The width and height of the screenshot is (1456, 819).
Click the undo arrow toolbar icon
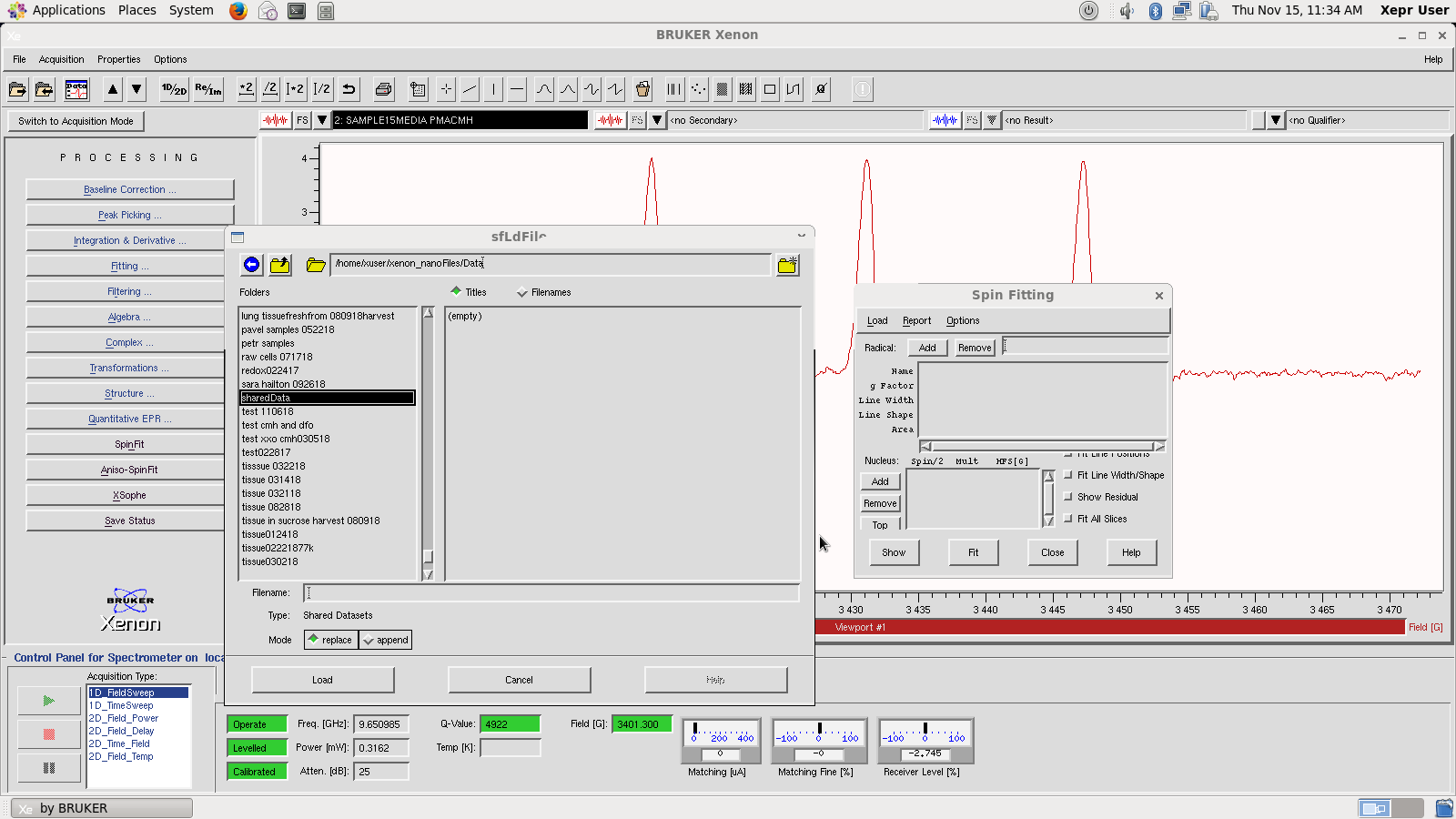[349, 89]
